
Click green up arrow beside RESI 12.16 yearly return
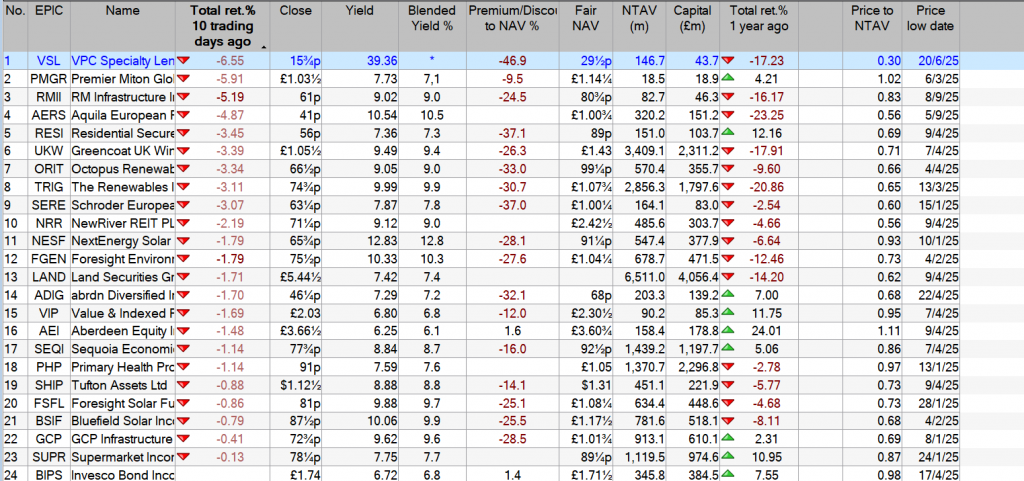726,134
